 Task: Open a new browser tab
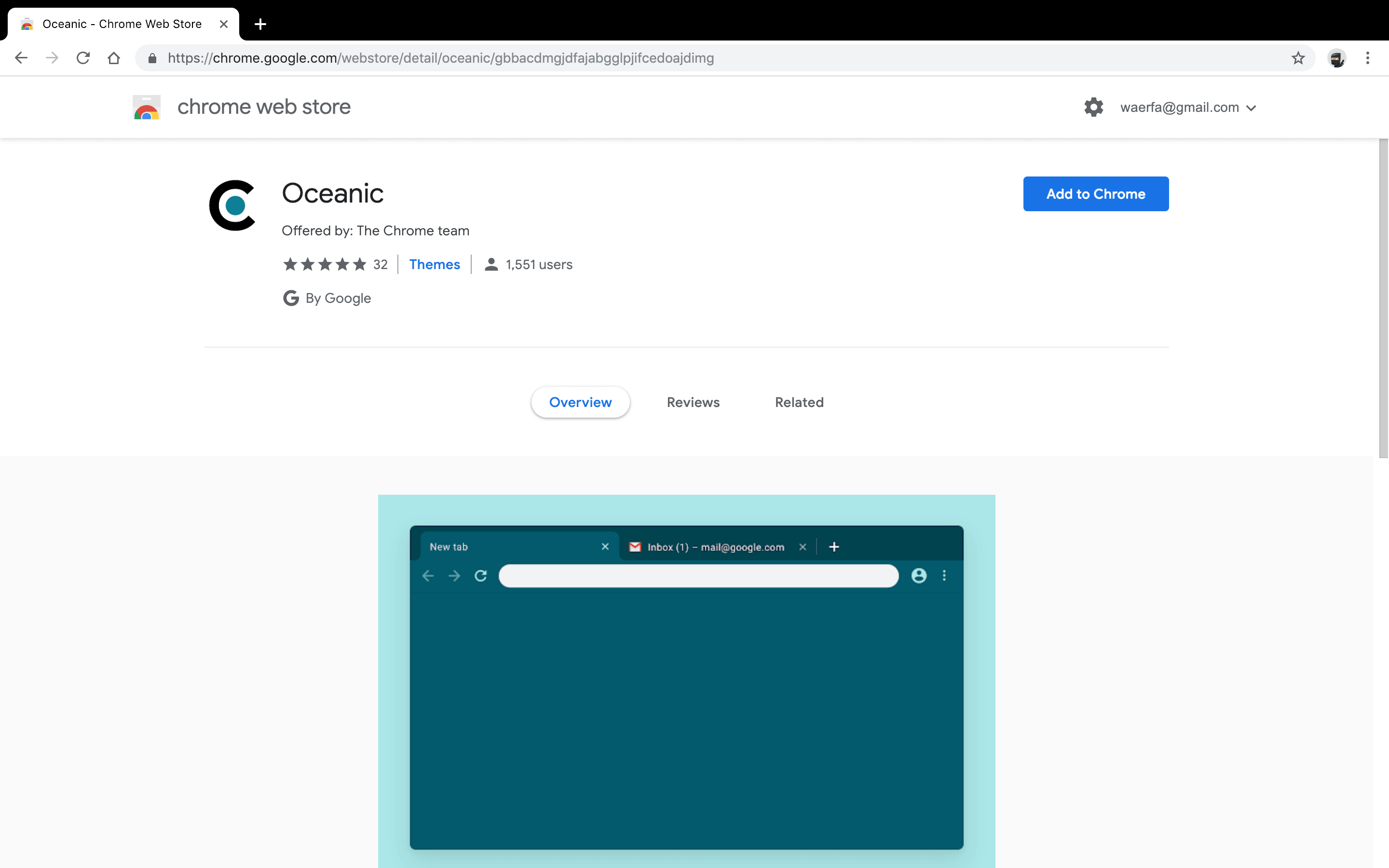[x=260, y=24]
